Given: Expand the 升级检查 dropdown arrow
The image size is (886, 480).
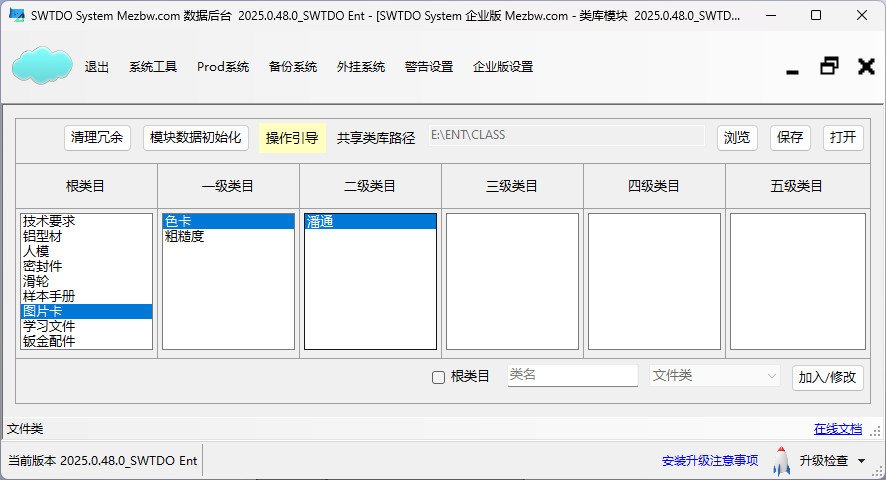Looking at the screenshot, I should pos(862,461).
